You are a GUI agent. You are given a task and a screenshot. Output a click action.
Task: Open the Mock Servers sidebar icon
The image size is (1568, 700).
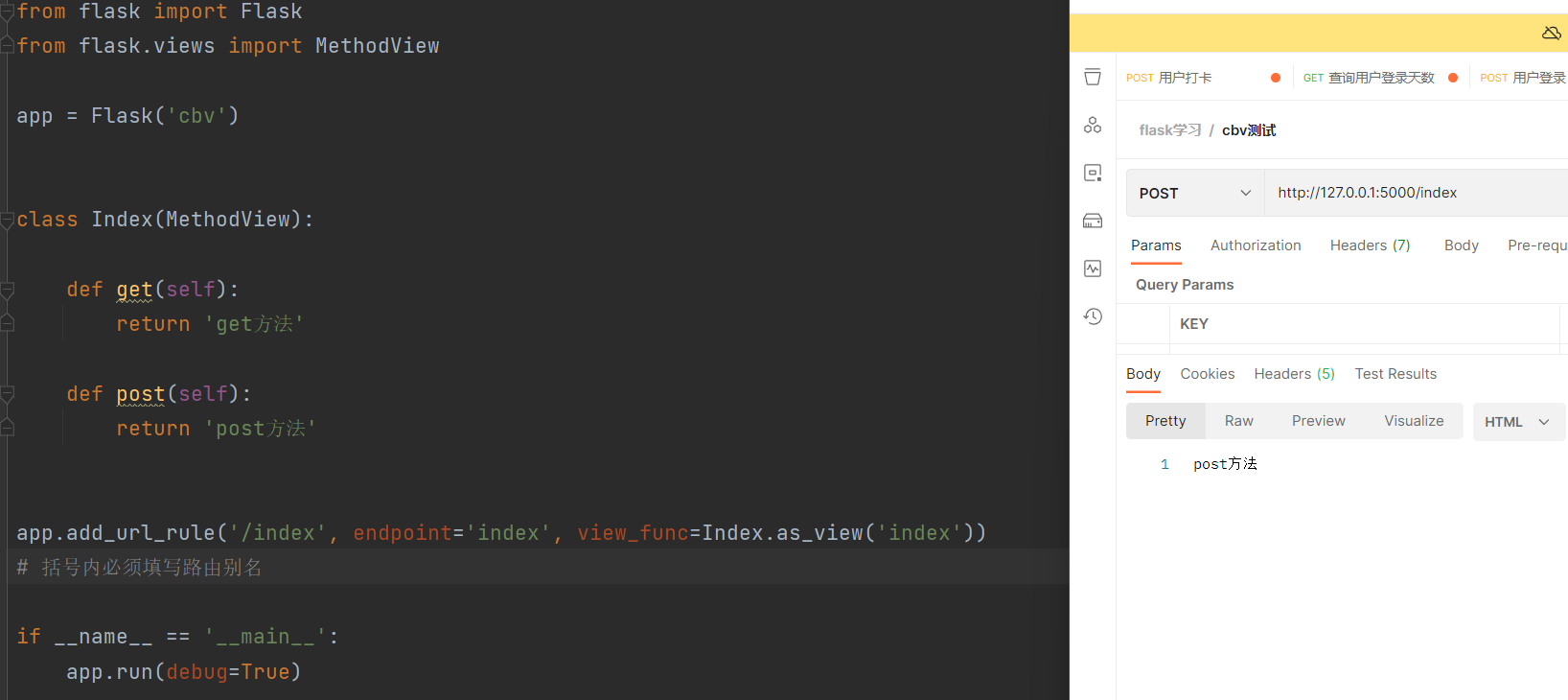pos(1093,221)
